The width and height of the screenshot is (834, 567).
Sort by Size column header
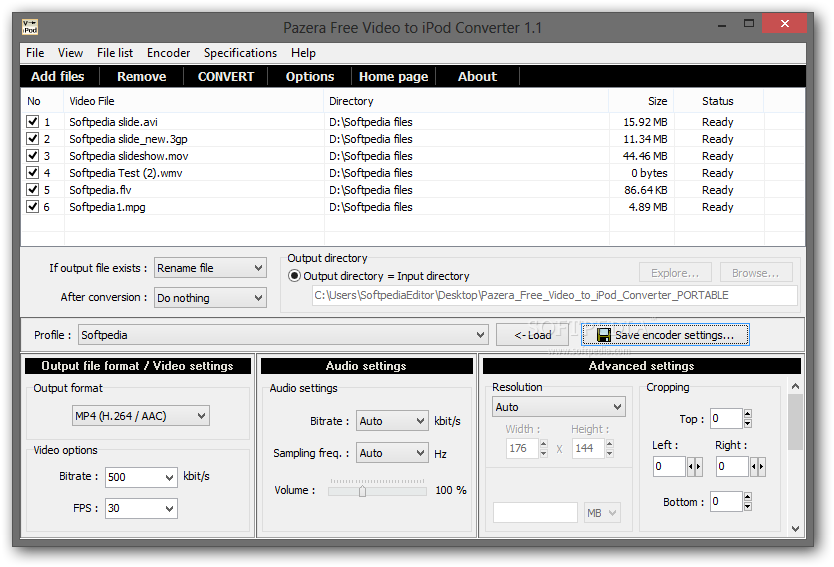641,101
